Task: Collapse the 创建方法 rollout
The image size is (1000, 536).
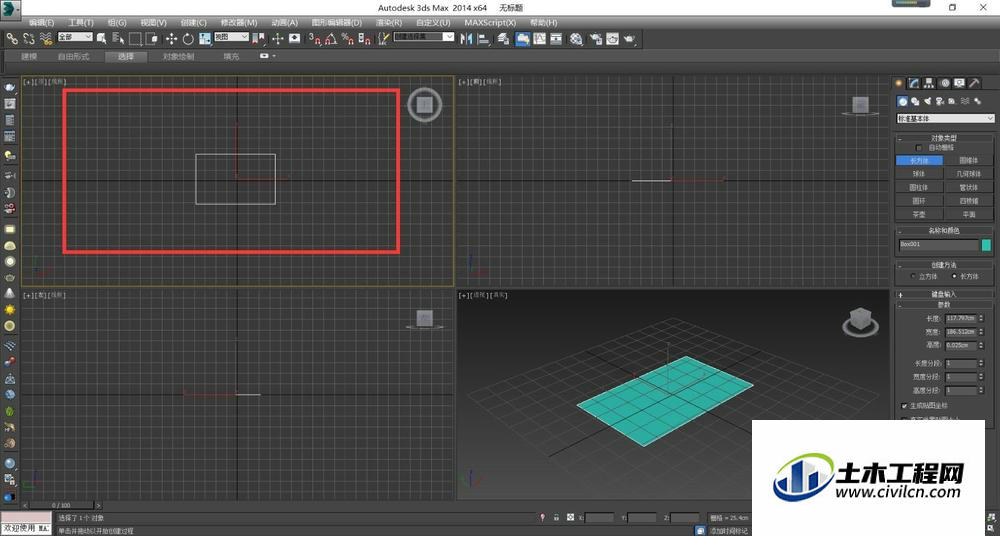Action: (x=945, y=265)
